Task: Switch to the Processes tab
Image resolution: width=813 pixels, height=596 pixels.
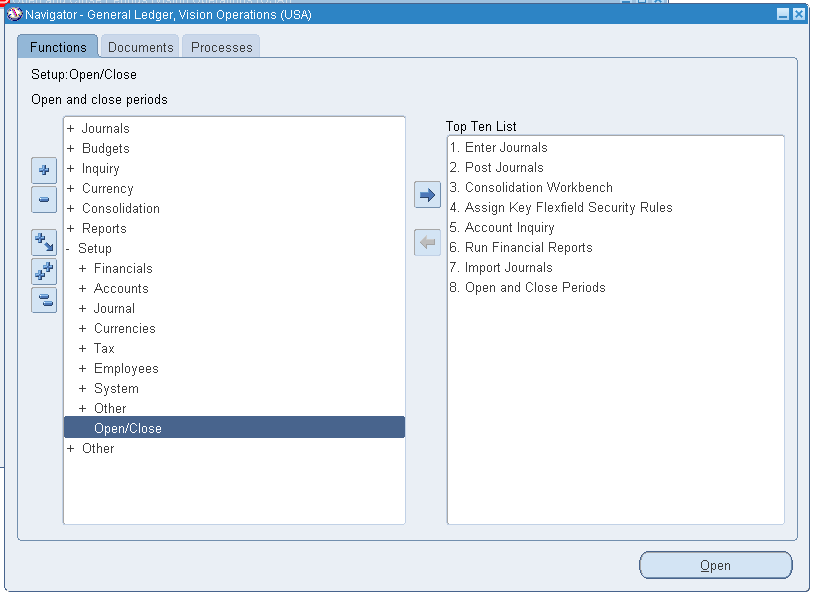Action: pos(220,46)
